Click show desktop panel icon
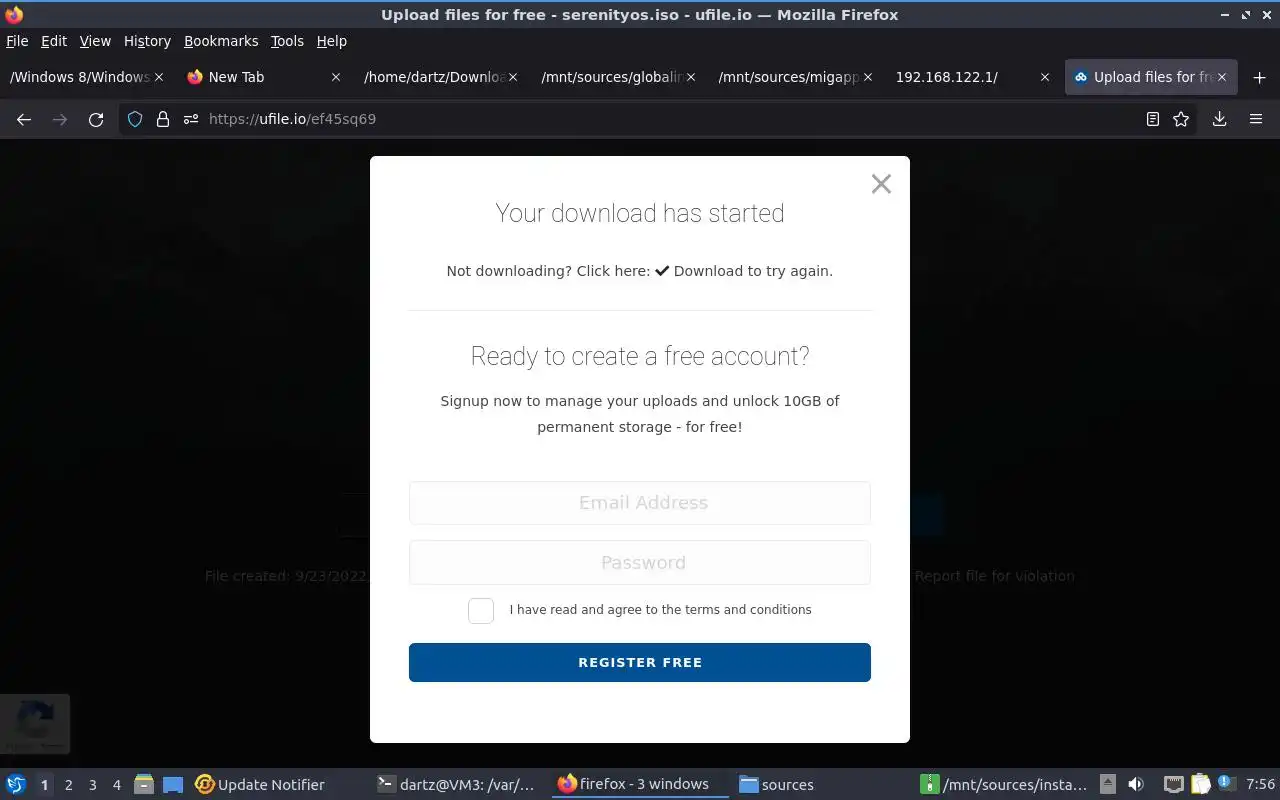The width and height of the screenshot is (1280, 800). click(x=173, y=785)
